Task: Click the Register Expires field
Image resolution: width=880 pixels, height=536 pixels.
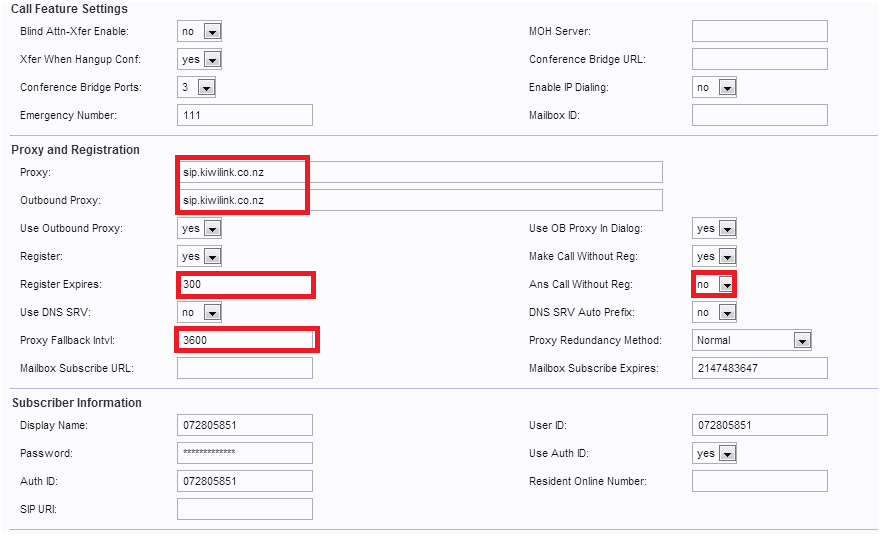Action: click(x=244, y=284)
